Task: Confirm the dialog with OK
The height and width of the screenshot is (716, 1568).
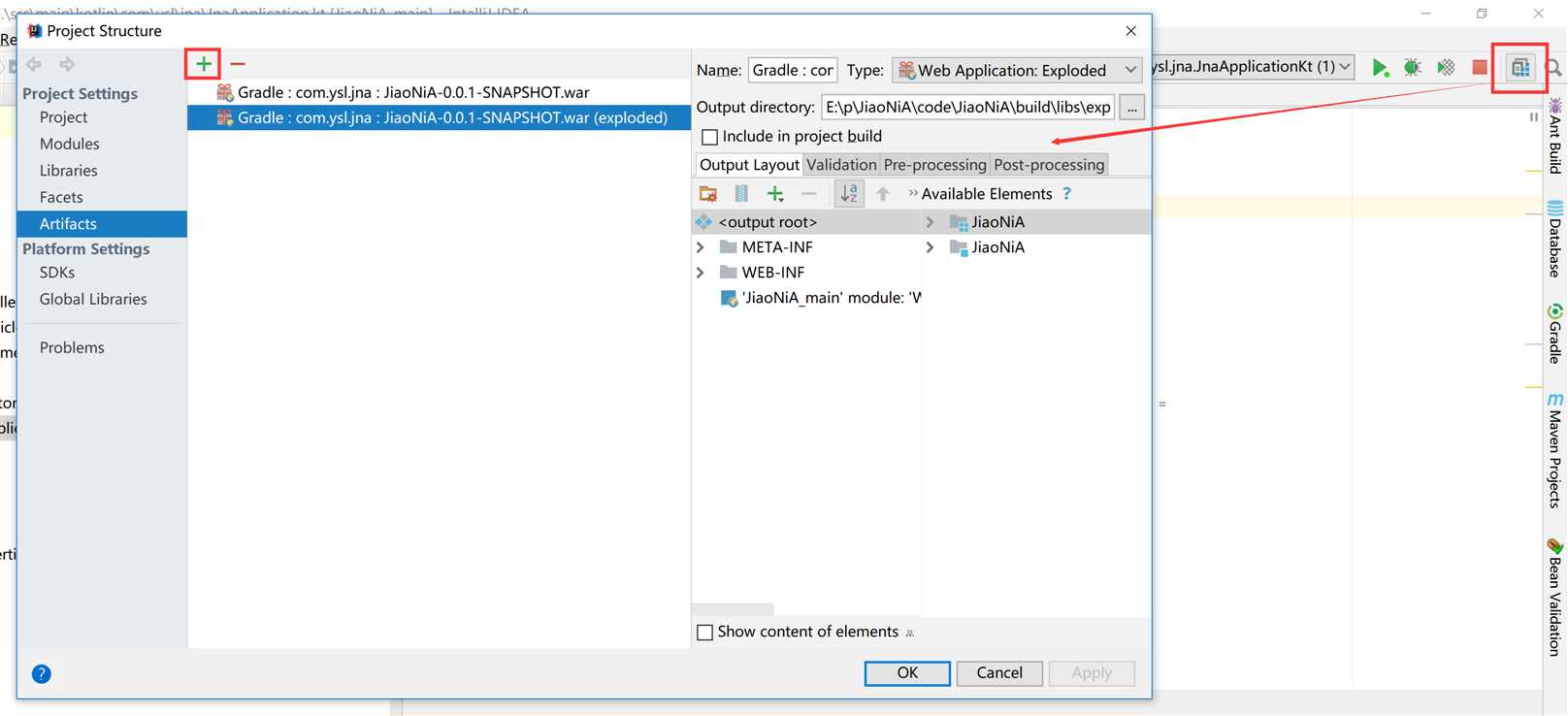Action: pyautogui.click(x=907, y=673)
